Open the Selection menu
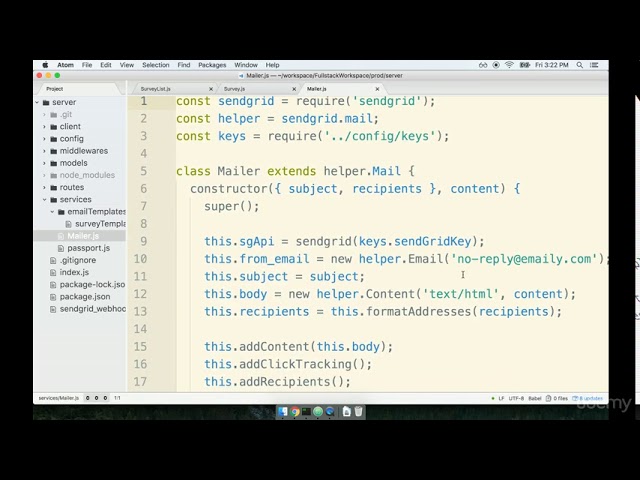640x480 pixels. [x=156, y=65]
